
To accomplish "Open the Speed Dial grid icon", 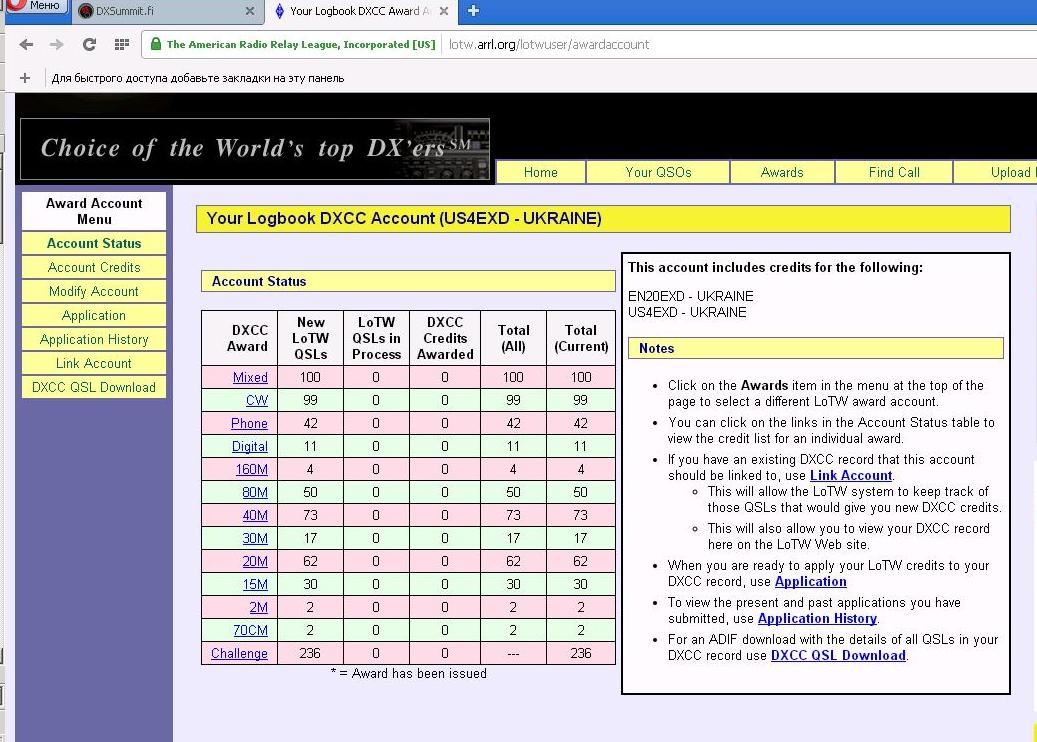I will coord(122,44).
